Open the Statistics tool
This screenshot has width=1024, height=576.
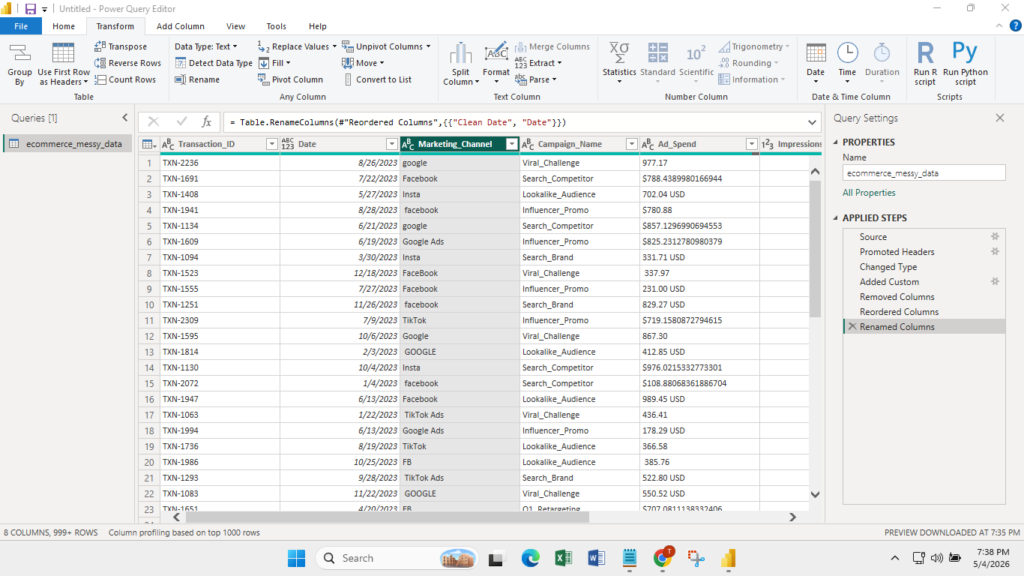pyautogui.click(x=618, y=63)
